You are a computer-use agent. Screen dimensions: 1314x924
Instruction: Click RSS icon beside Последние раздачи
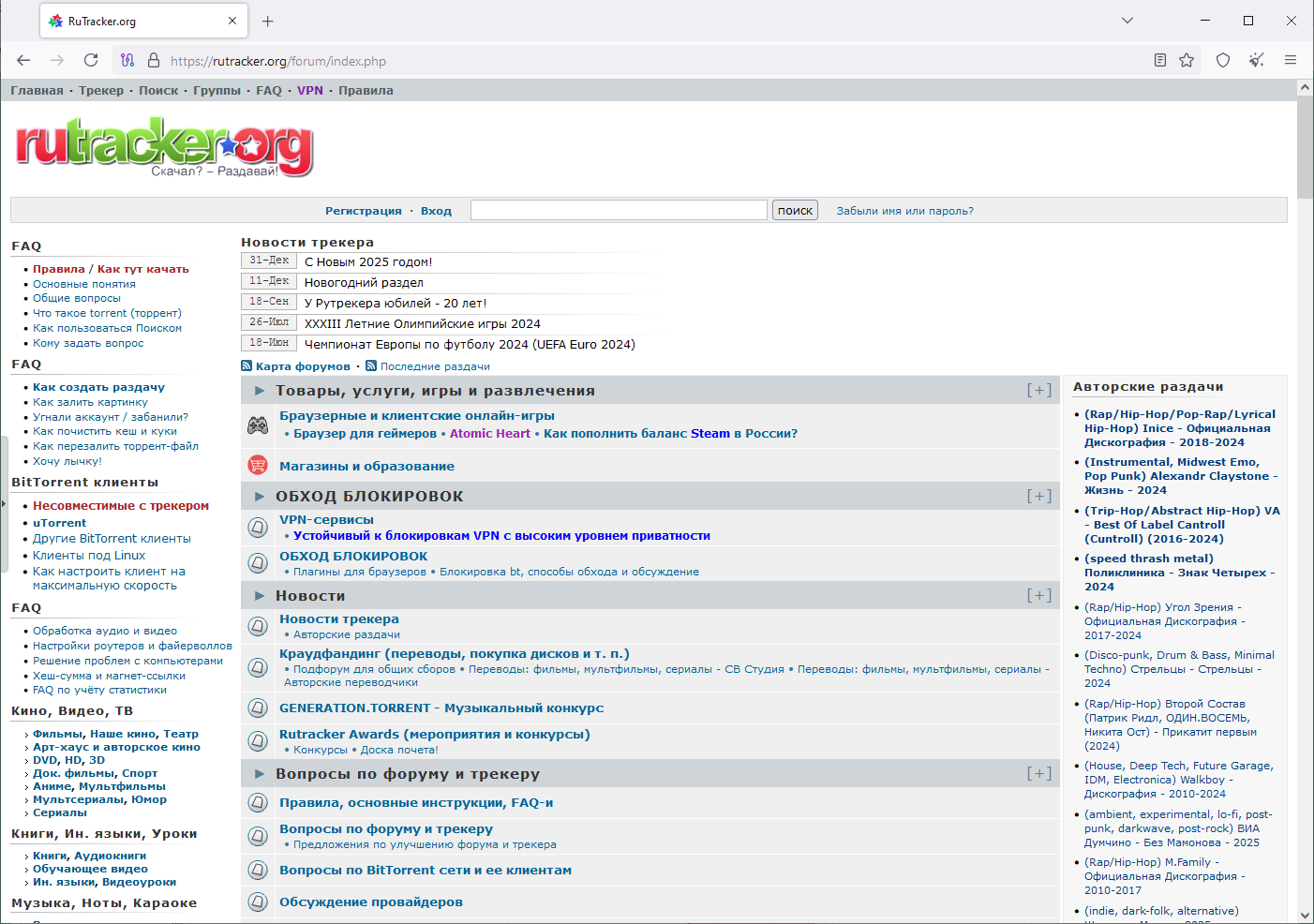371,366
